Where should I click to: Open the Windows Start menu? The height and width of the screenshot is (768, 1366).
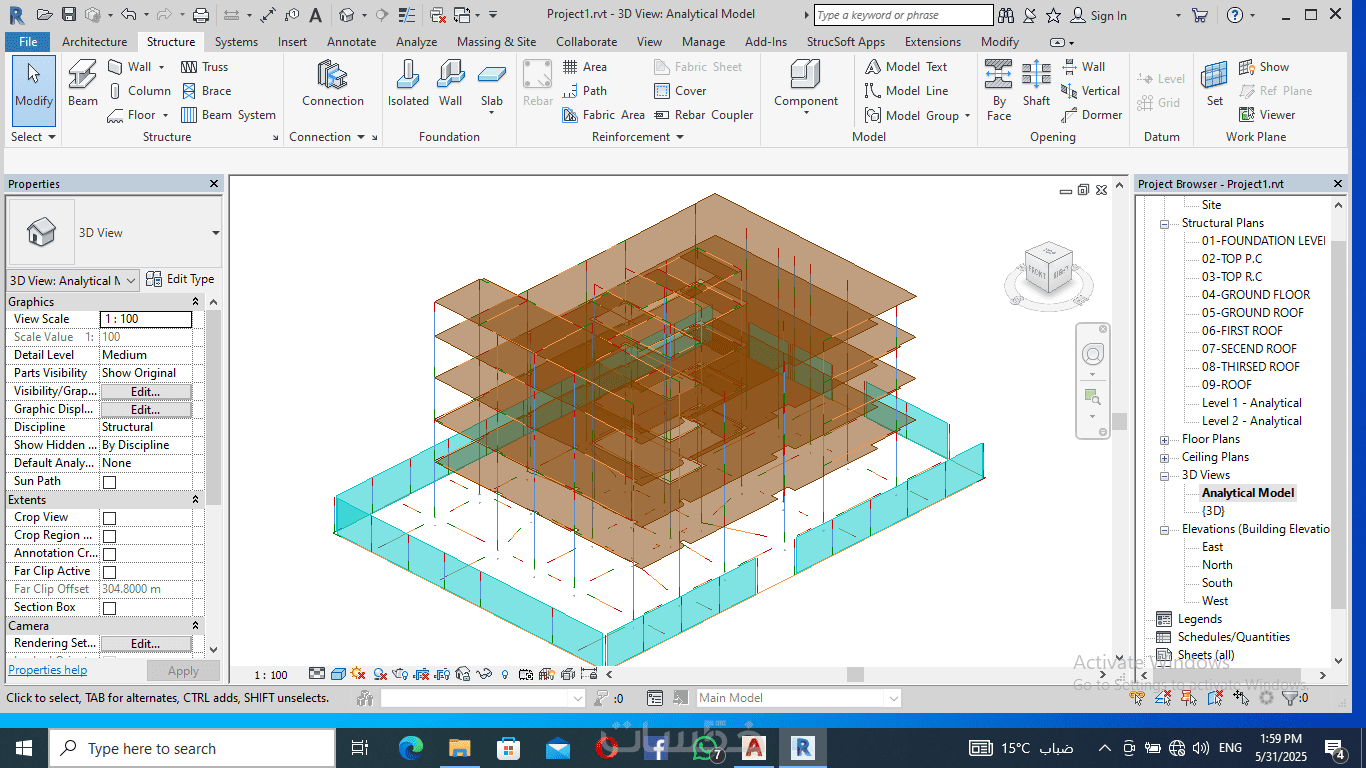coord(23,748)
